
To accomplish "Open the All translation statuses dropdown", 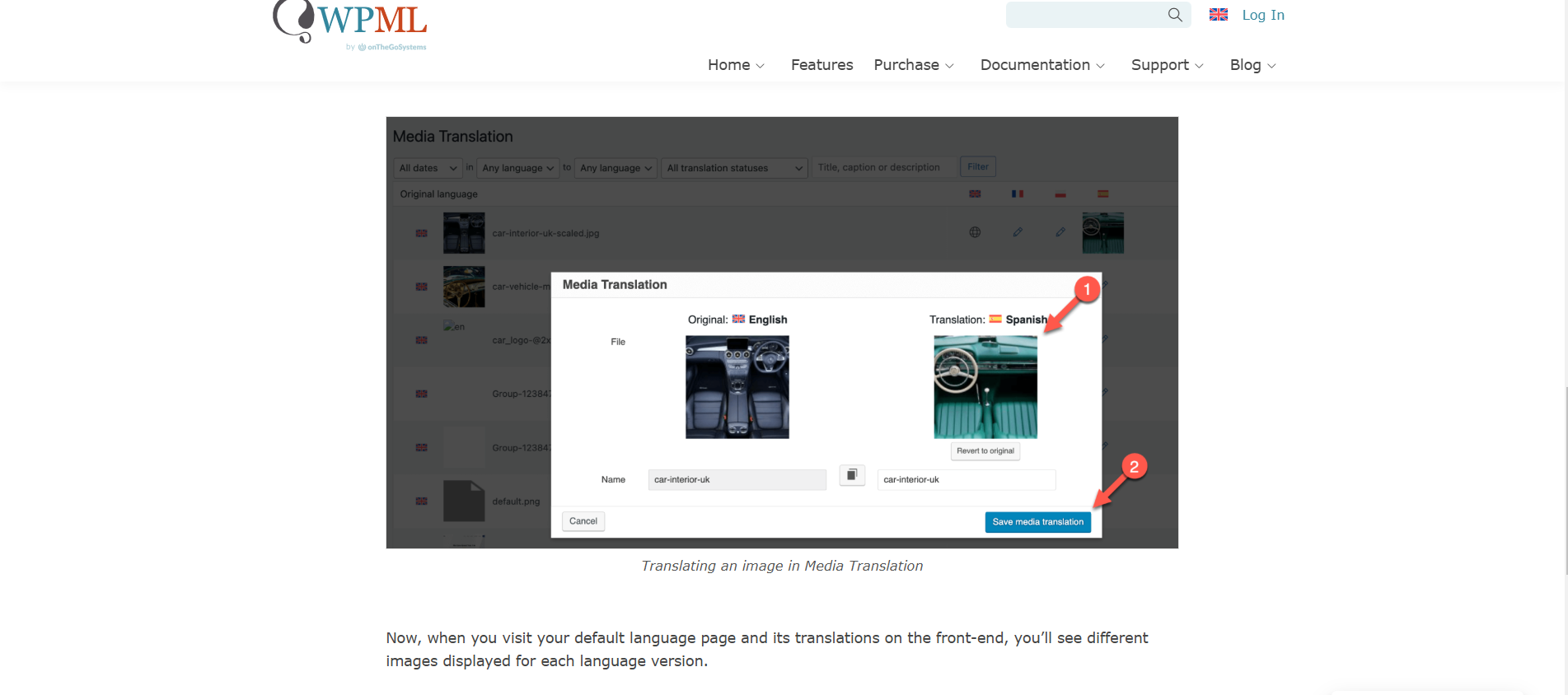I will (734, 168).
